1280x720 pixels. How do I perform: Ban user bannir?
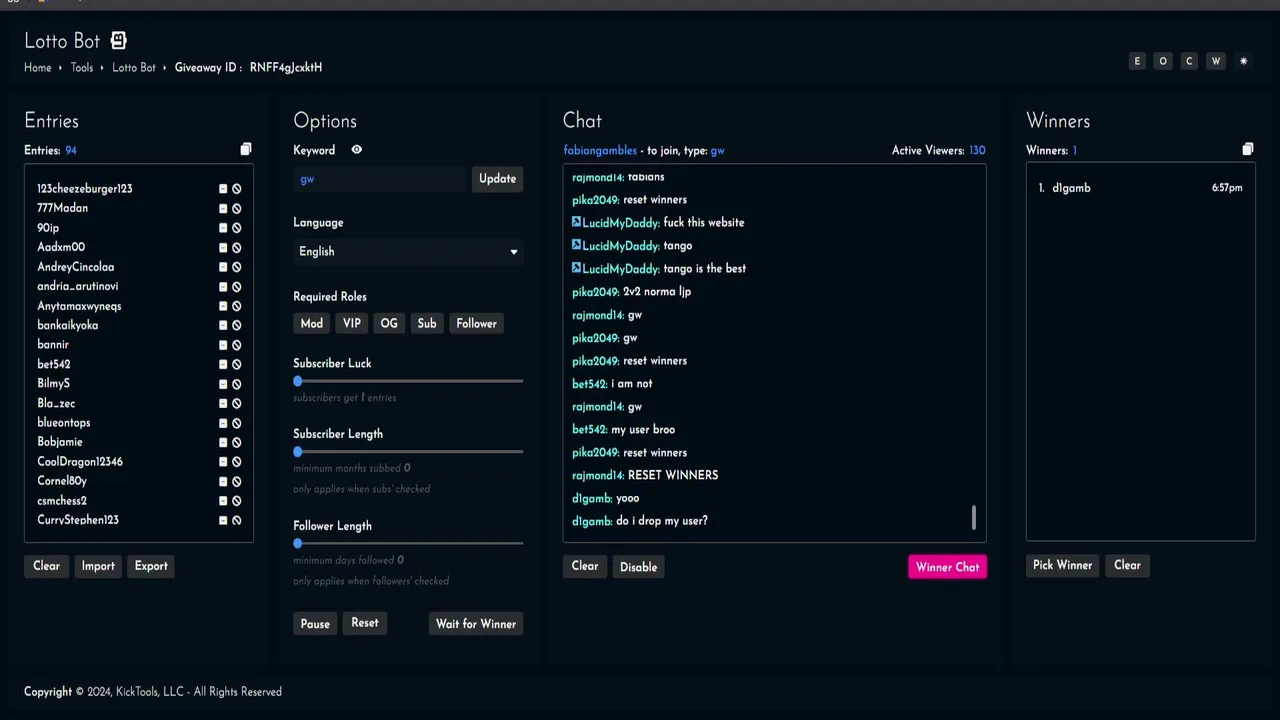(x=237, y=345)
